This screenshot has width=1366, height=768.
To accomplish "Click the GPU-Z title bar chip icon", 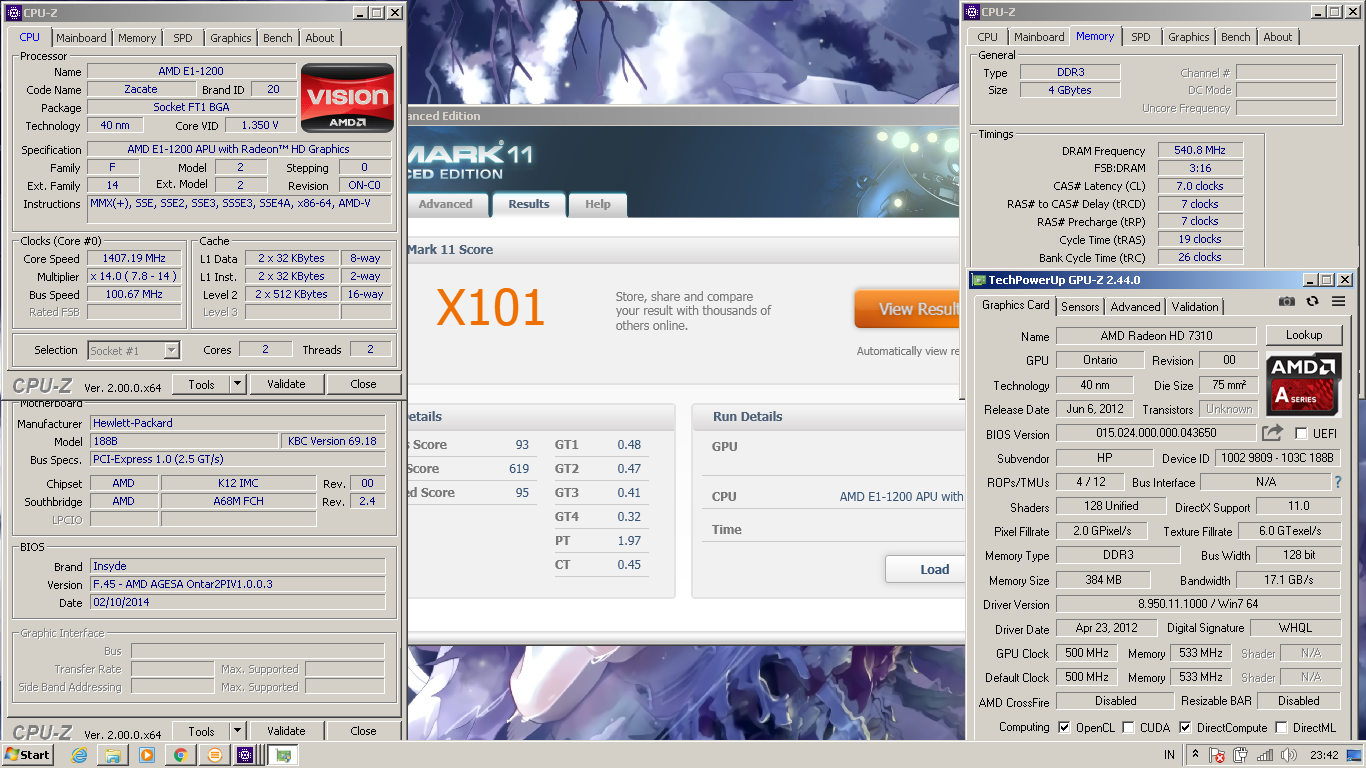I will coord(979,280).
